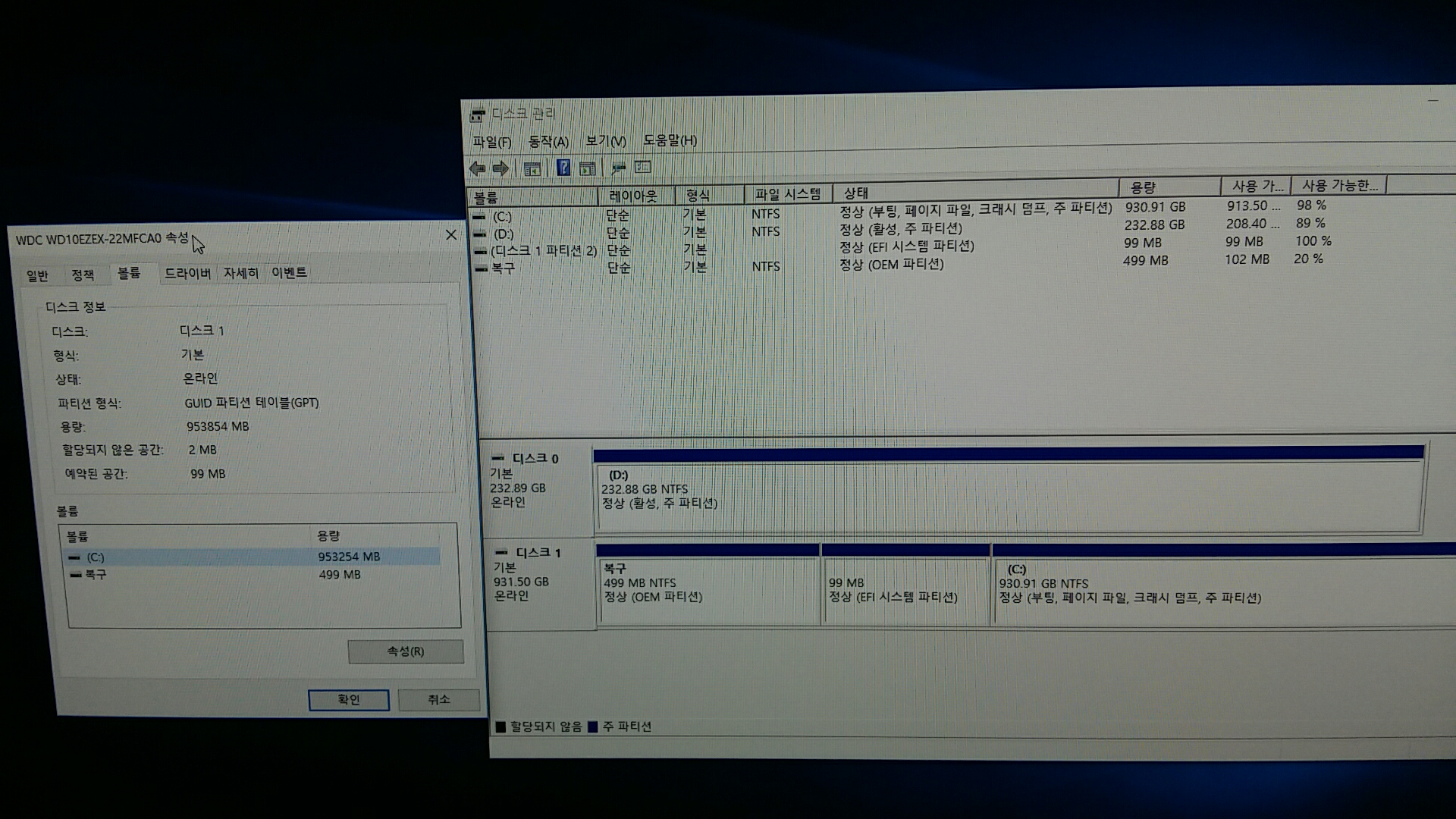This screenshot has height=819, width=1456.
Task: Sort by the 사용 가능한 percentage column header
Action: point(1338,185)
